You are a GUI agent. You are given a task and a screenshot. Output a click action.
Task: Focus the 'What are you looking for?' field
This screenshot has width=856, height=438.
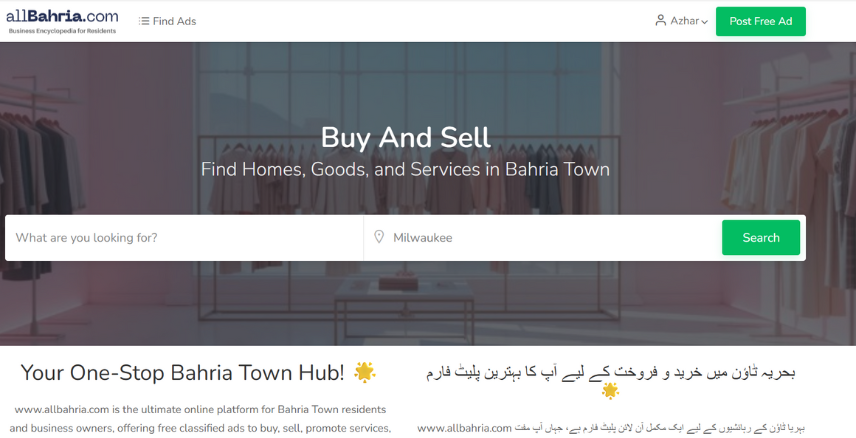click(184, 238)
